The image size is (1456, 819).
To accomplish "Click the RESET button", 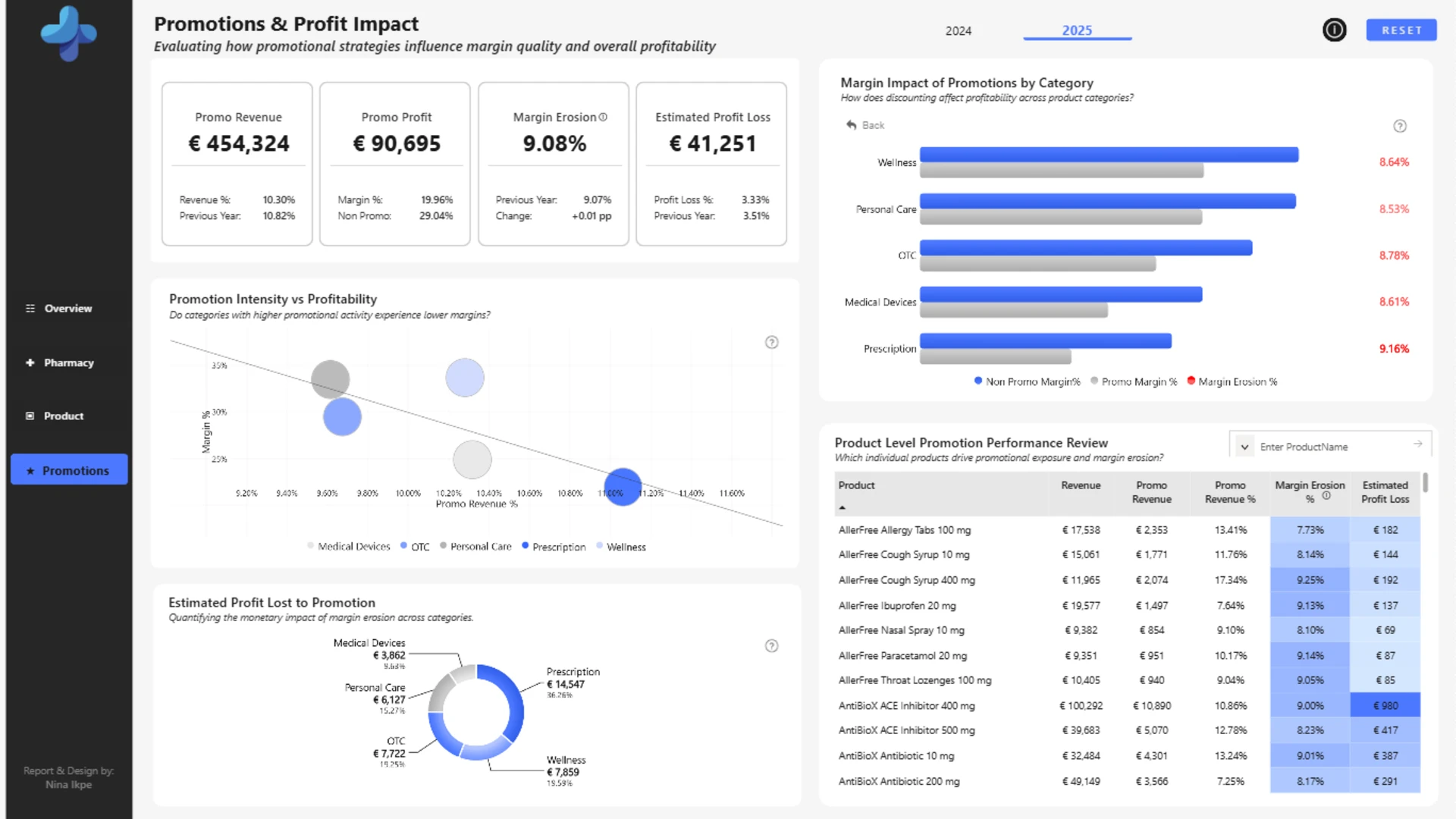I will point(1401,30).
